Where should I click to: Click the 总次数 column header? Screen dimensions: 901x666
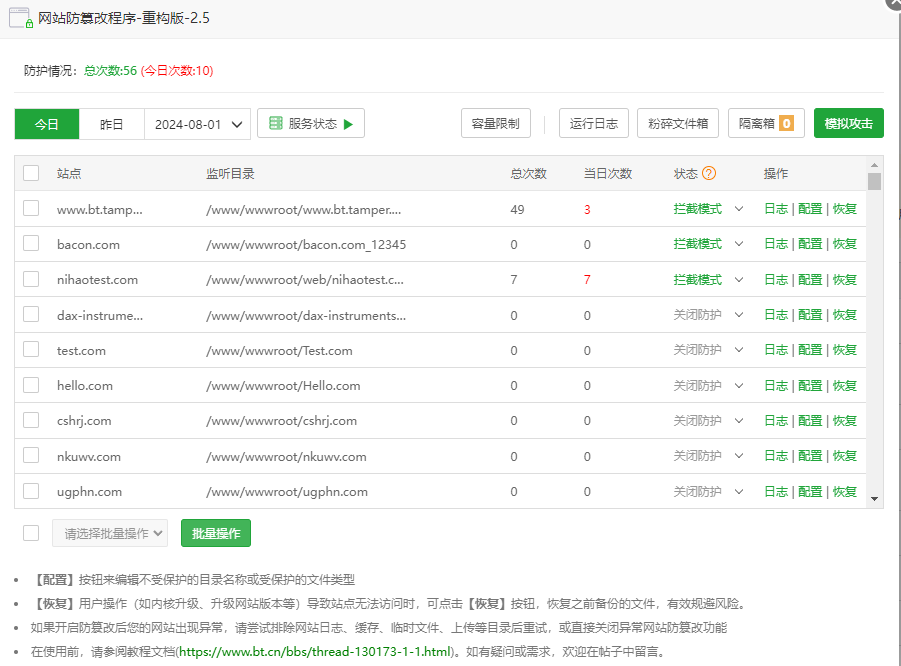529,174
